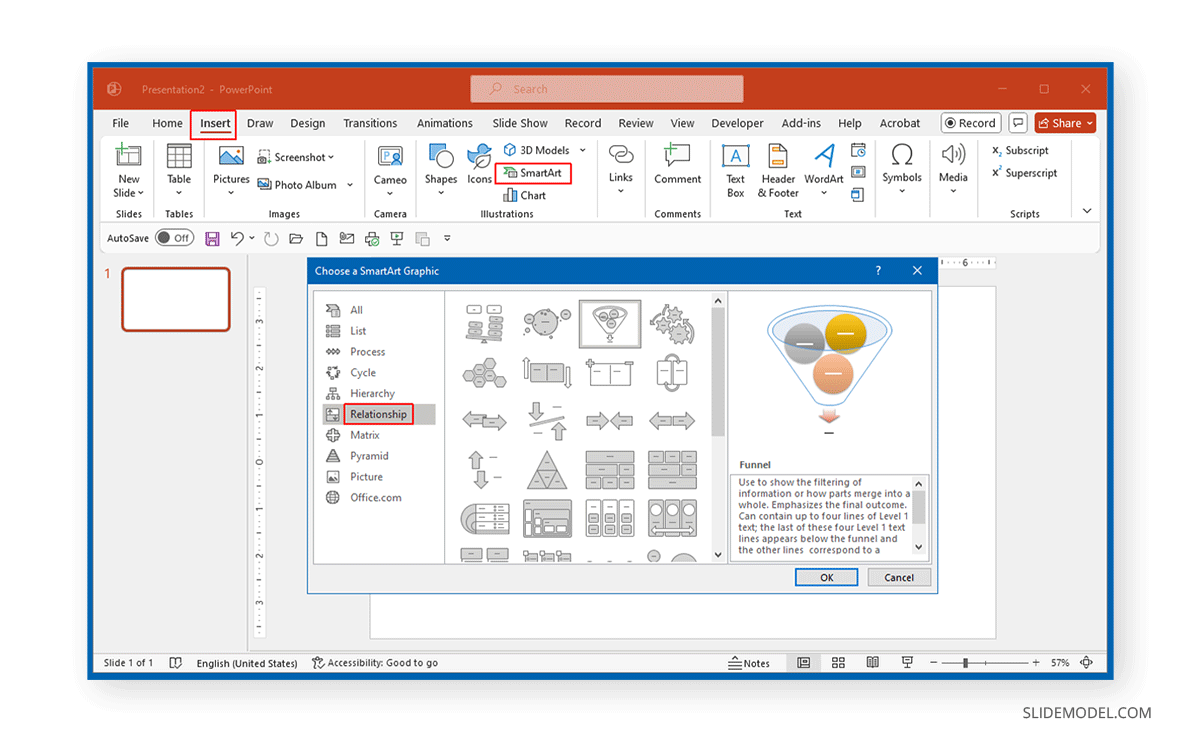Open the Comments pane icon beside Record
Viewport: 1200px width, 743px height.
click(1018, 123)
